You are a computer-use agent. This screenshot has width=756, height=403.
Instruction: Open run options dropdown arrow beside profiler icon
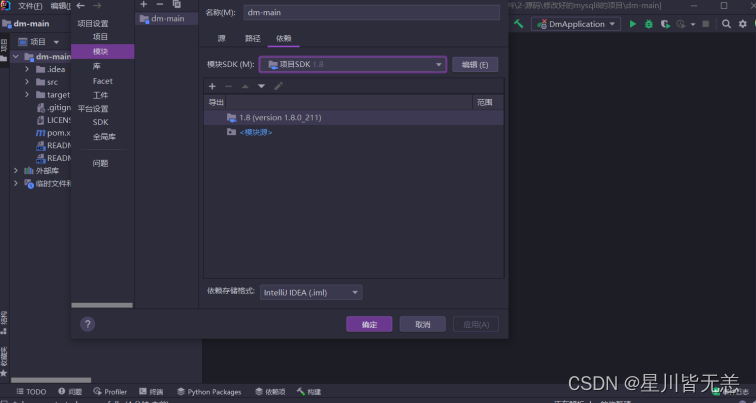(x=693, y=24)
